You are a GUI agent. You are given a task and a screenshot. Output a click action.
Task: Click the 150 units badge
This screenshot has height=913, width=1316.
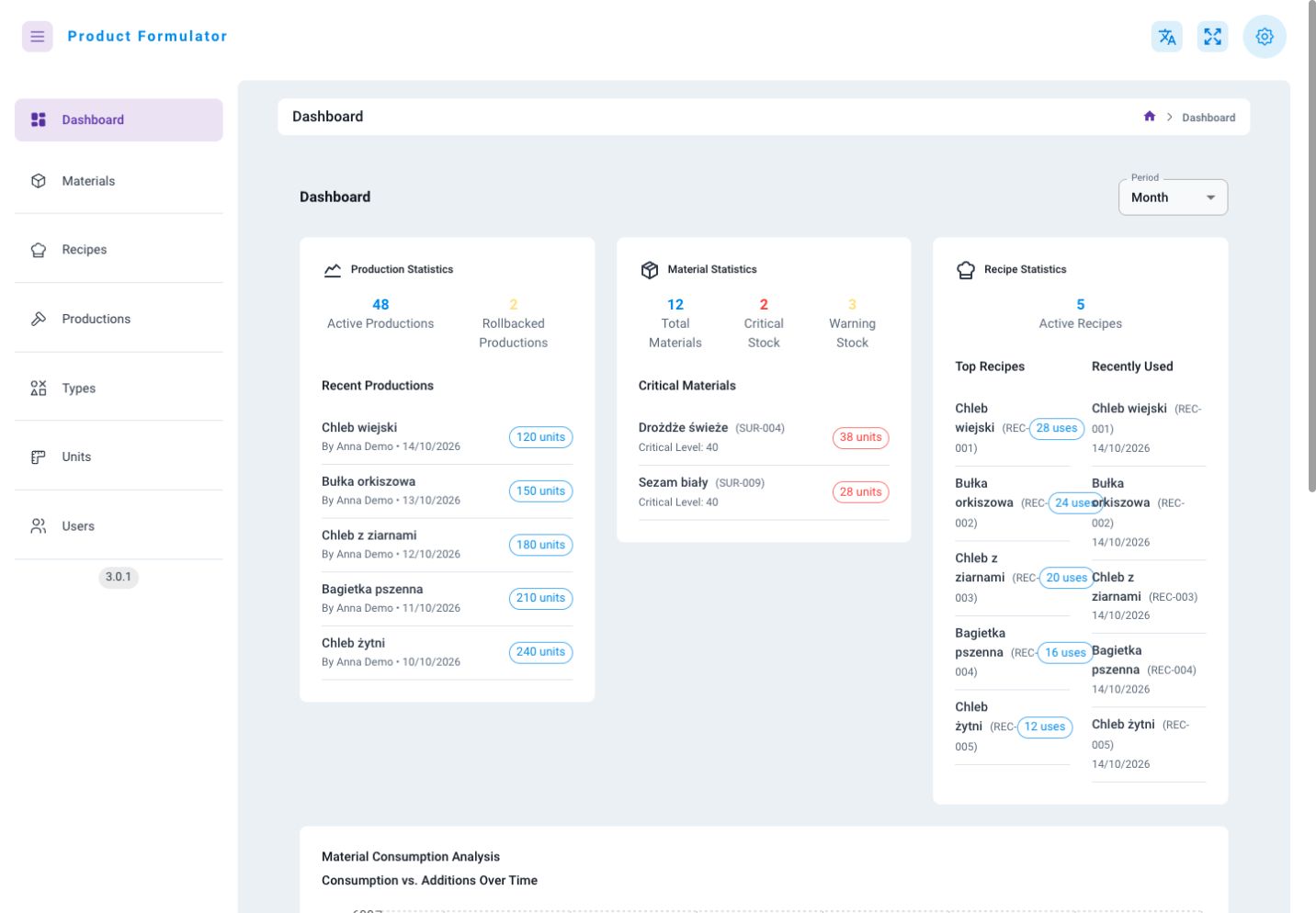[x=540, y=491]
